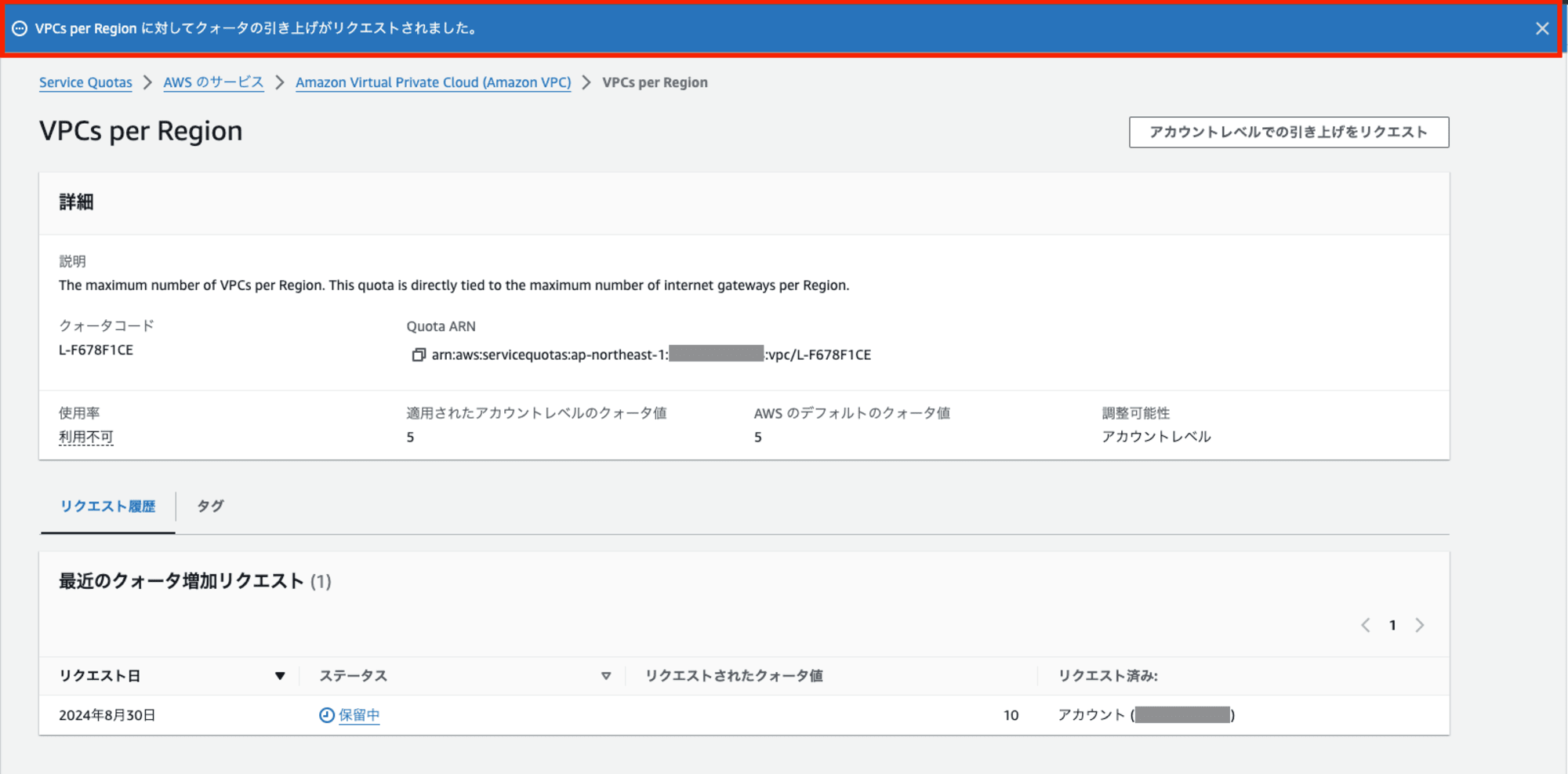Go to previous page of quota requests
This screenshot has width=1568, height=774.
(x=1366, y=625)
